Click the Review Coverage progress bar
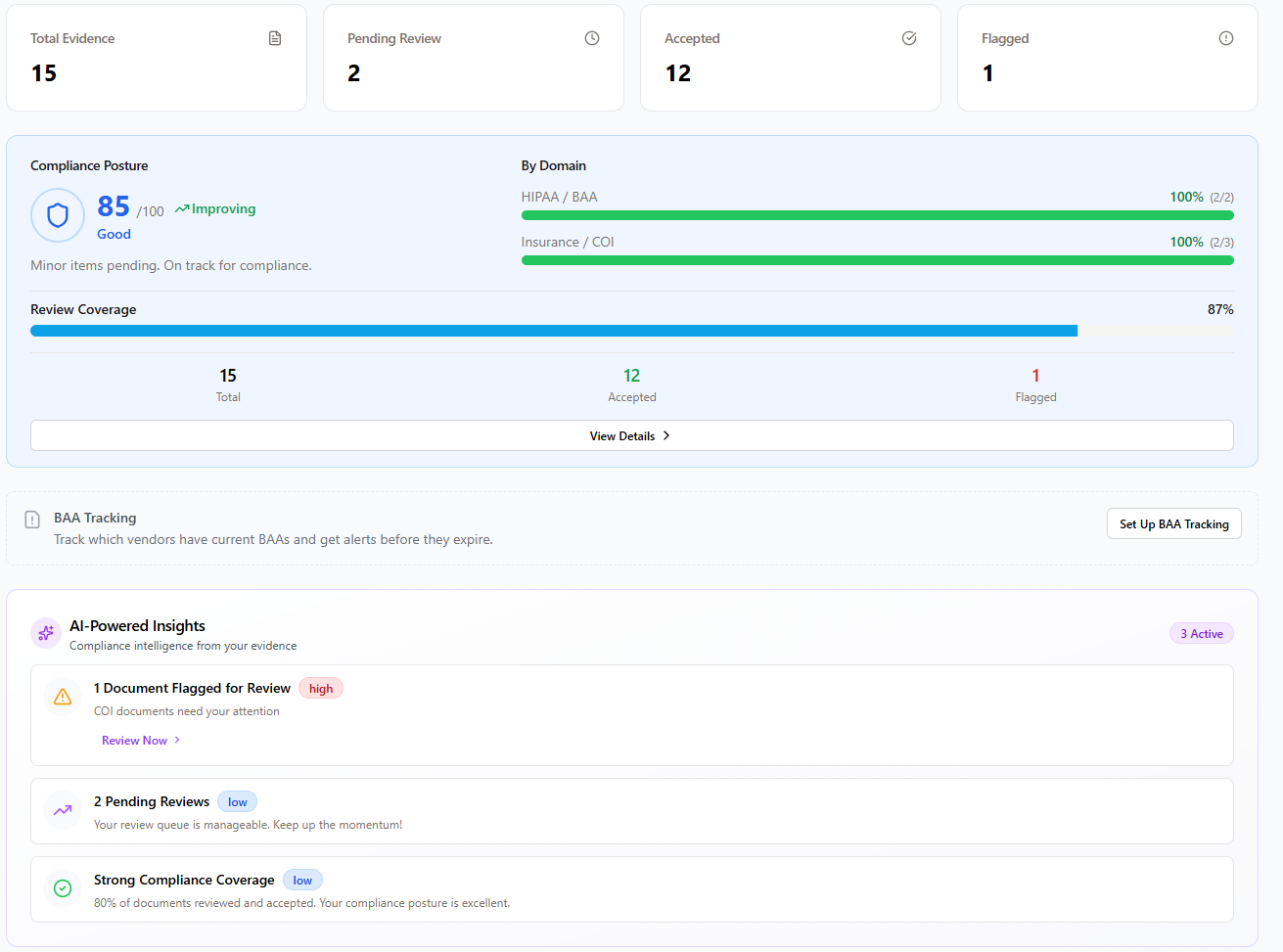This screenshot has width=1283, height=952. pyautogui.click(x=632, y=331)
